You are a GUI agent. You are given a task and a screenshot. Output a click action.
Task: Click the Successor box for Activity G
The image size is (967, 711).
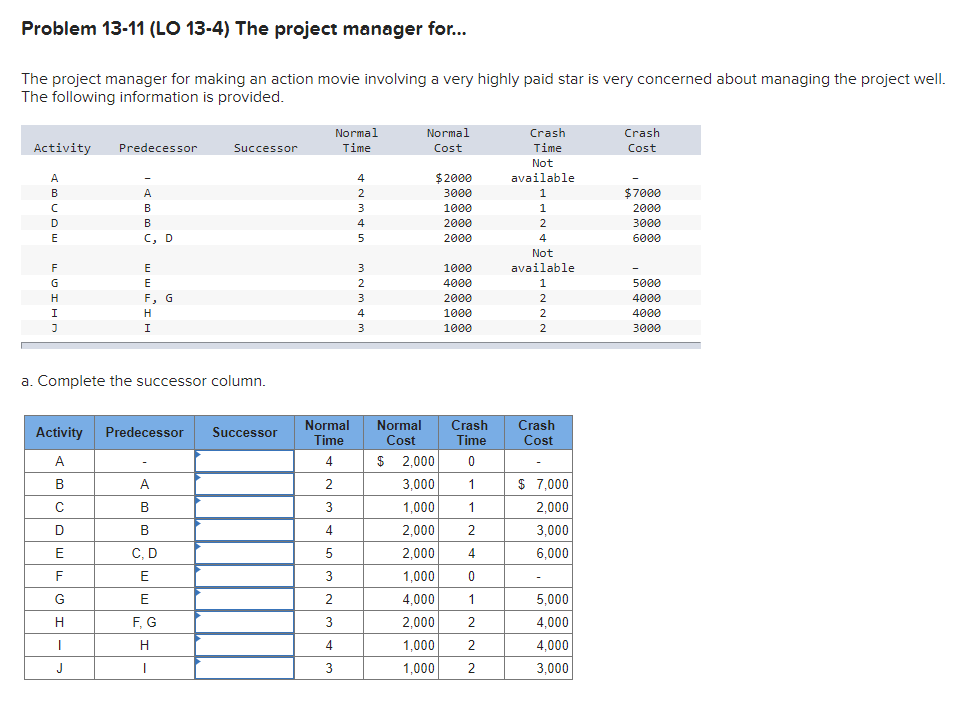point(244,599)
